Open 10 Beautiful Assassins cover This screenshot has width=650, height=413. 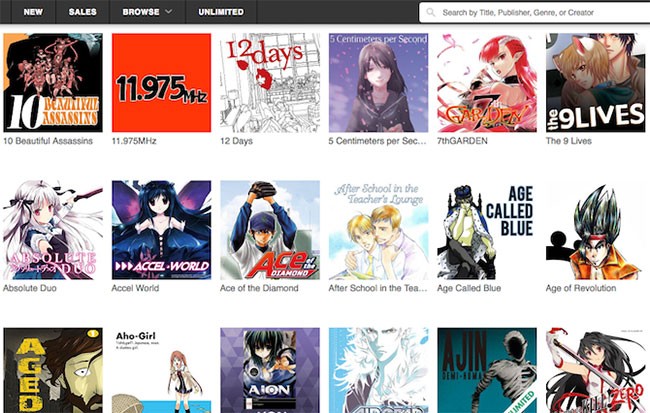click(x=53, y=82)
